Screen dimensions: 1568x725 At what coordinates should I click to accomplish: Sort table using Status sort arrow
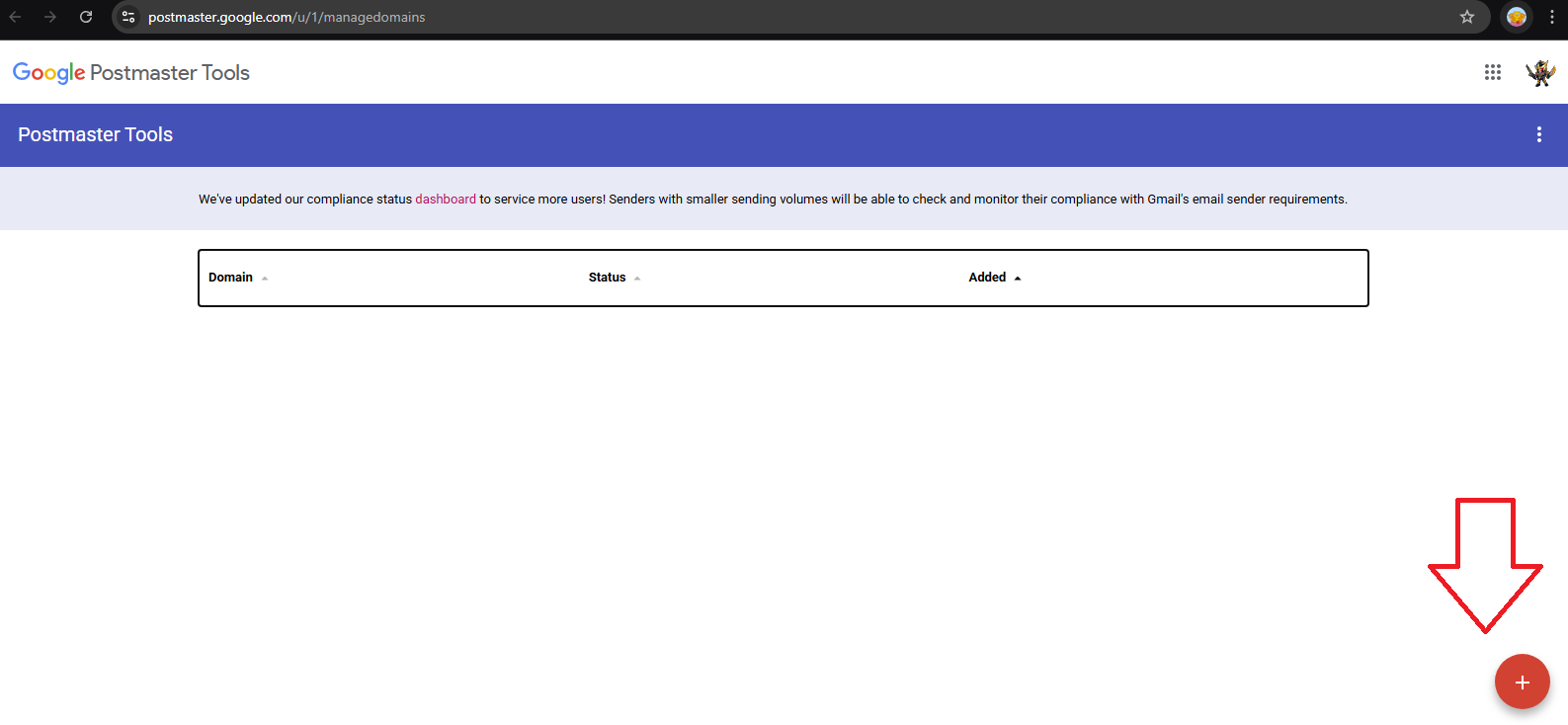pos(637,279)
